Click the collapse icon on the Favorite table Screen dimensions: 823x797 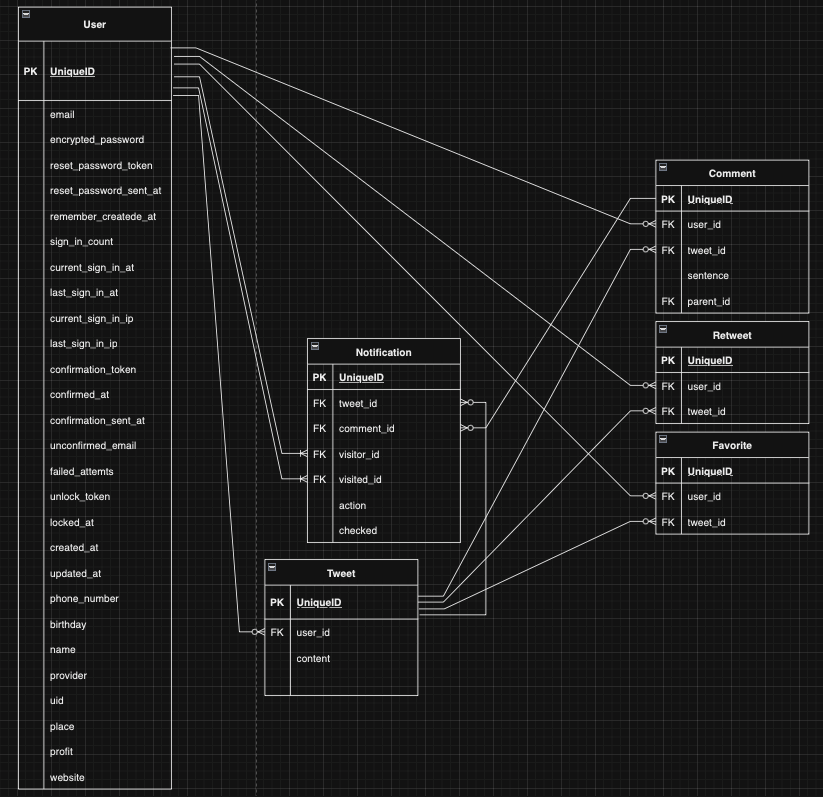pos(663,440)
